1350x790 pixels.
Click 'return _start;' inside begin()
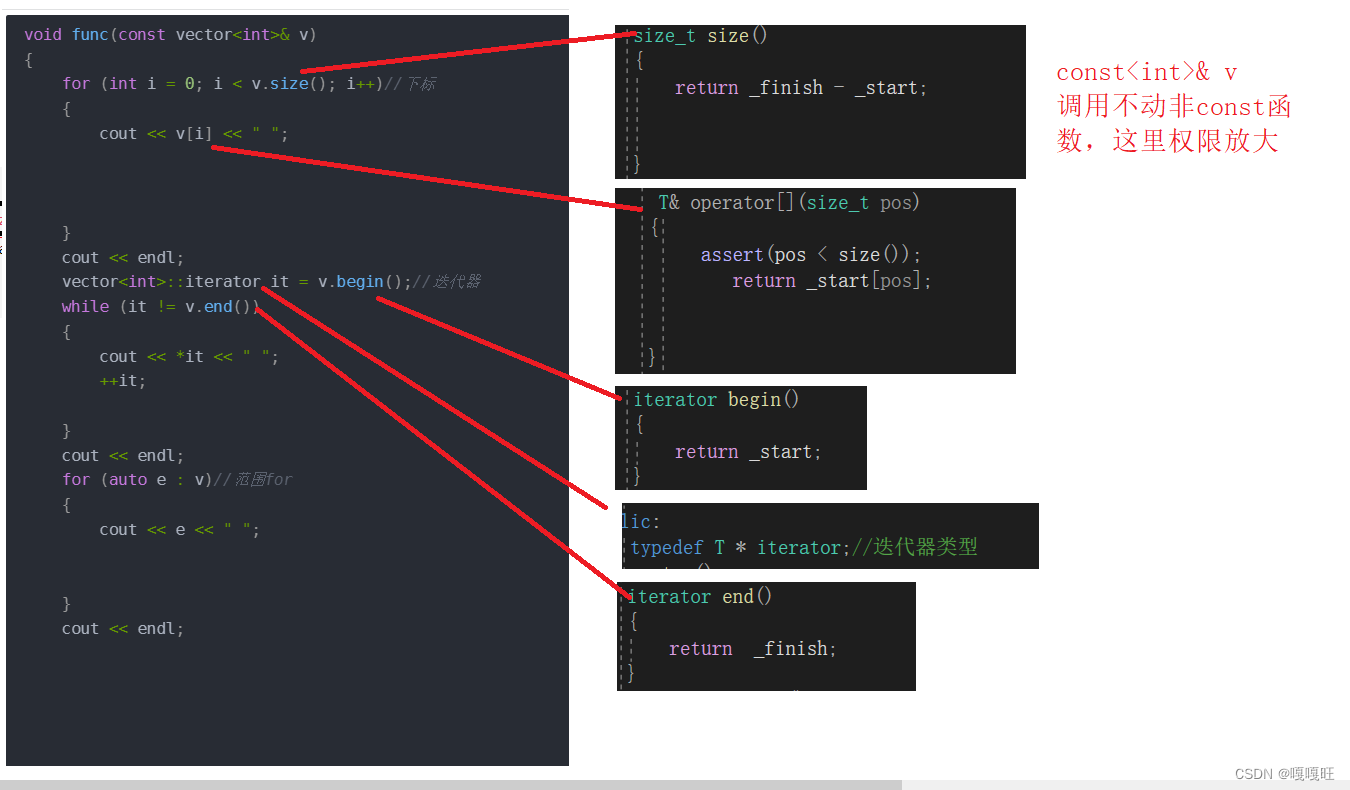coord(748,452)
